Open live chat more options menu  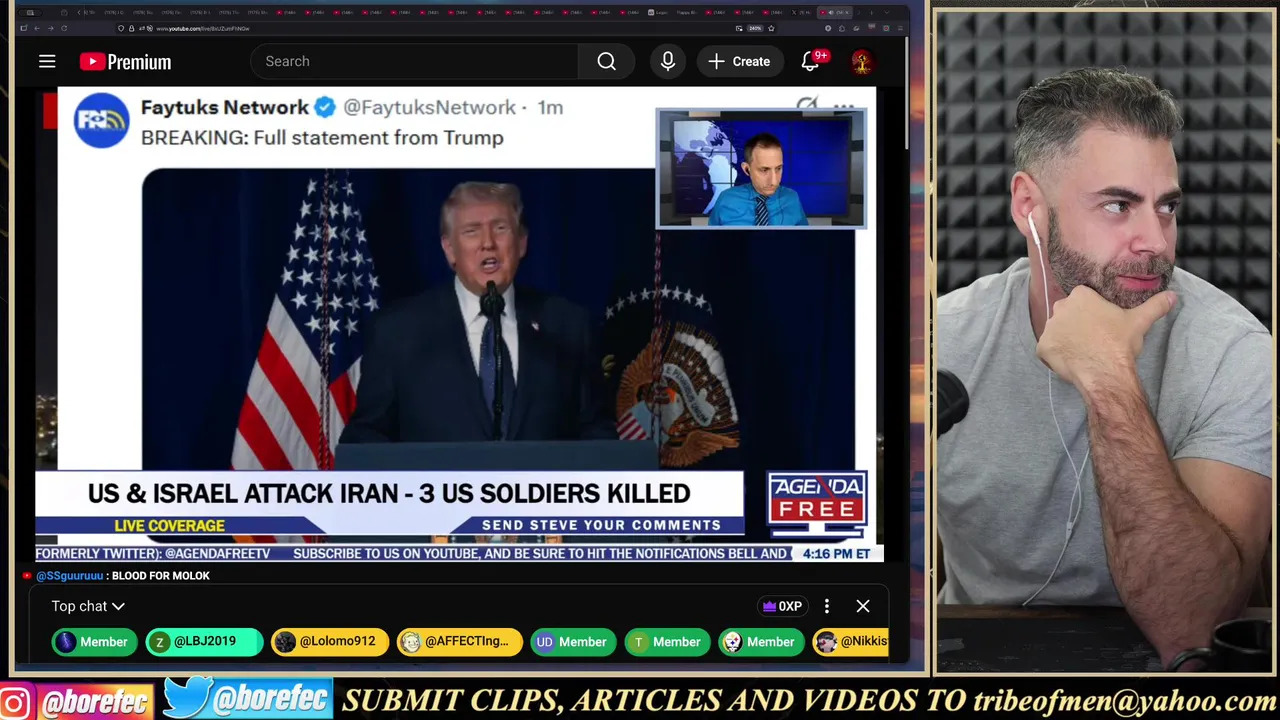[827, 606]
